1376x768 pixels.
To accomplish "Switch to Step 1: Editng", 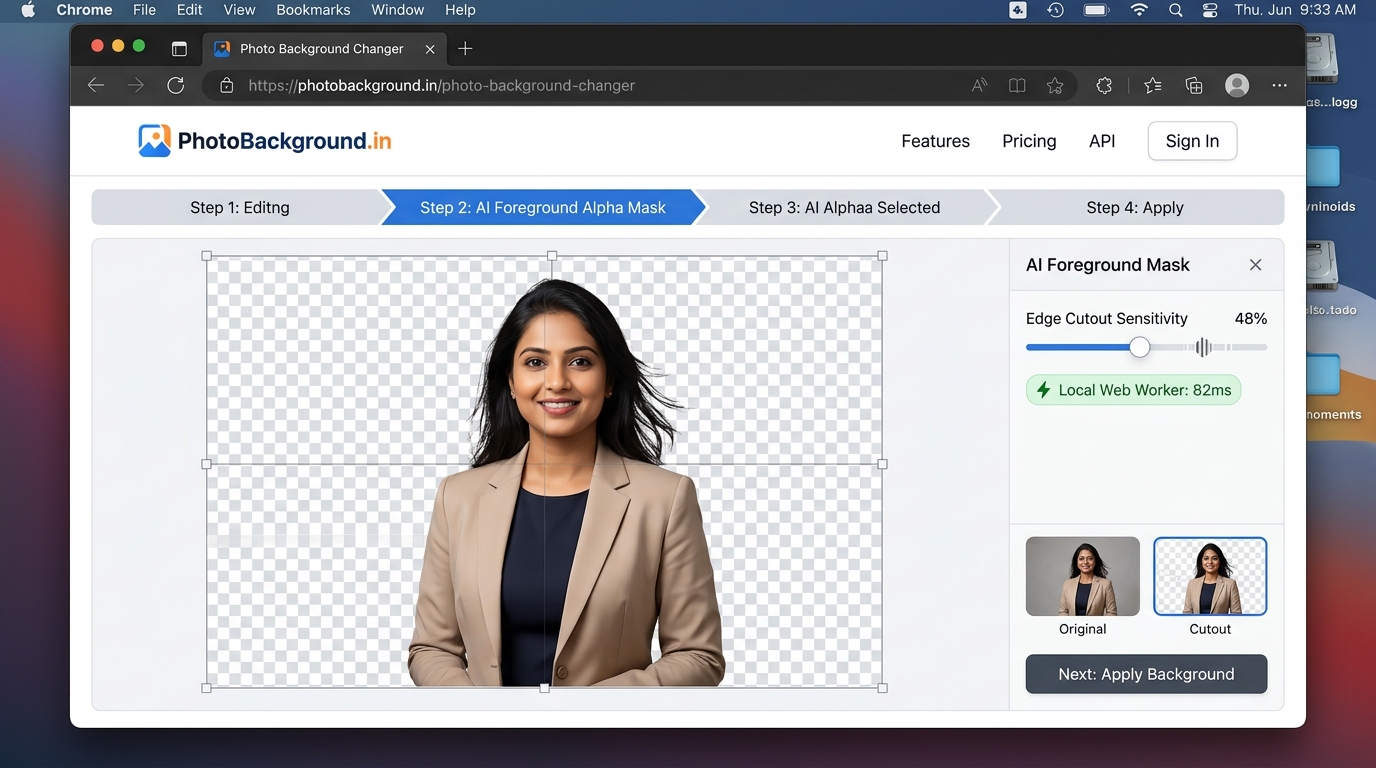I will click(238, 207).
